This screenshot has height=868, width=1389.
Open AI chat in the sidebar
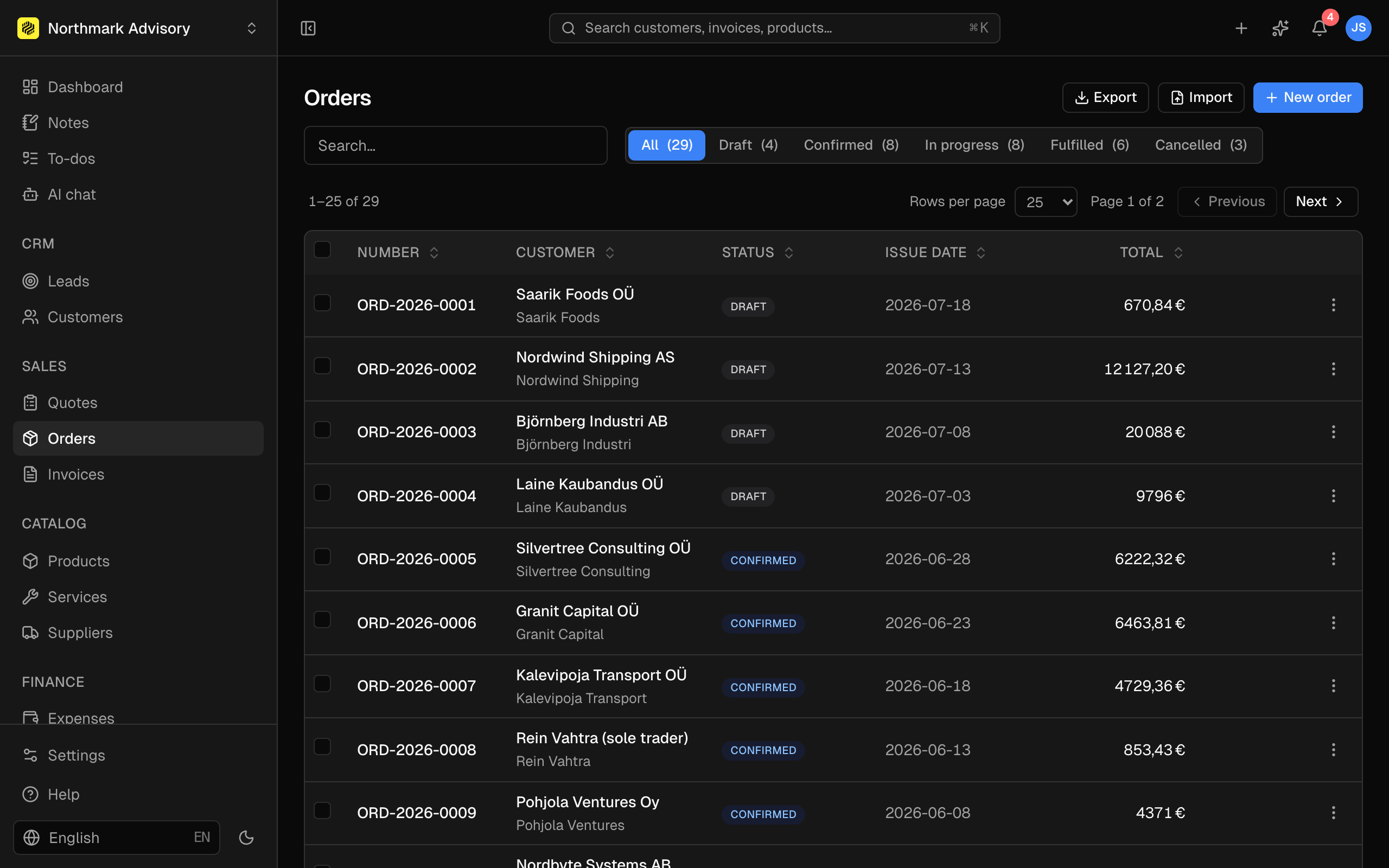138,195
